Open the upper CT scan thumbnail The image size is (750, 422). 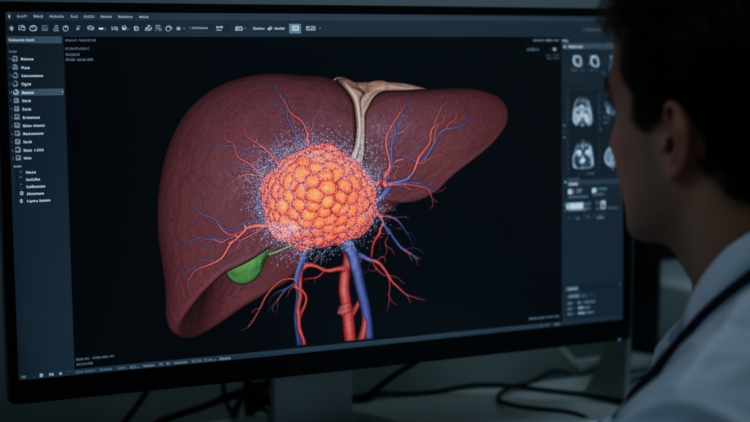click(x=583, y=111)
